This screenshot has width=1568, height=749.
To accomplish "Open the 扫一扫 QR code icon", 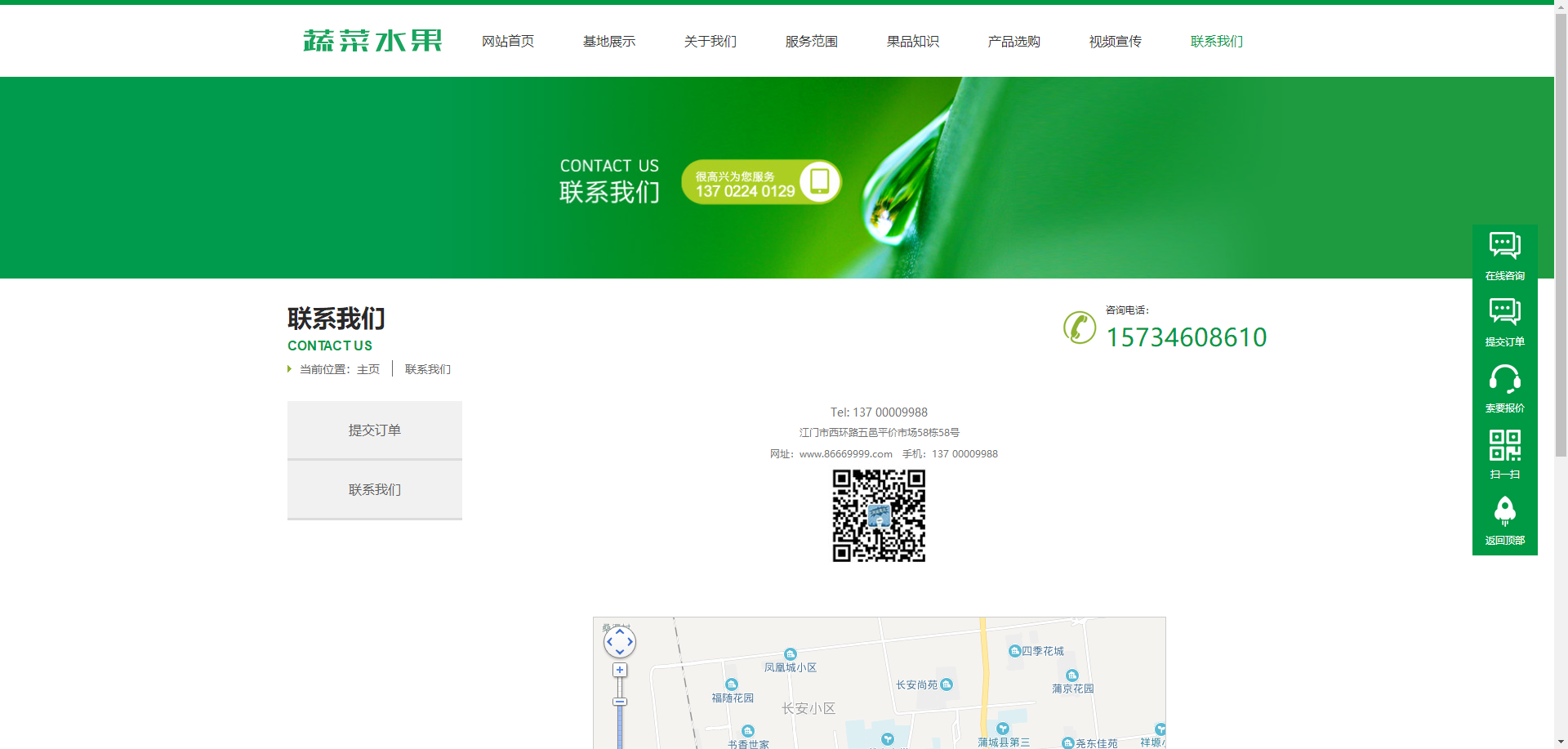I will tap(1504, 445).
